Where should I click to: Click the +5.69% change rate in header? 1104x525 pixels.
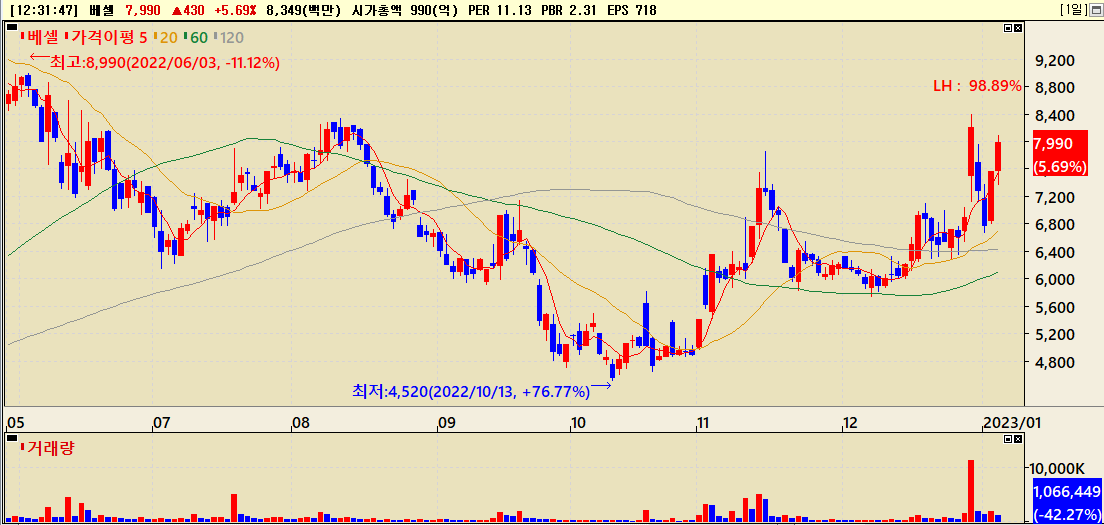236,11
